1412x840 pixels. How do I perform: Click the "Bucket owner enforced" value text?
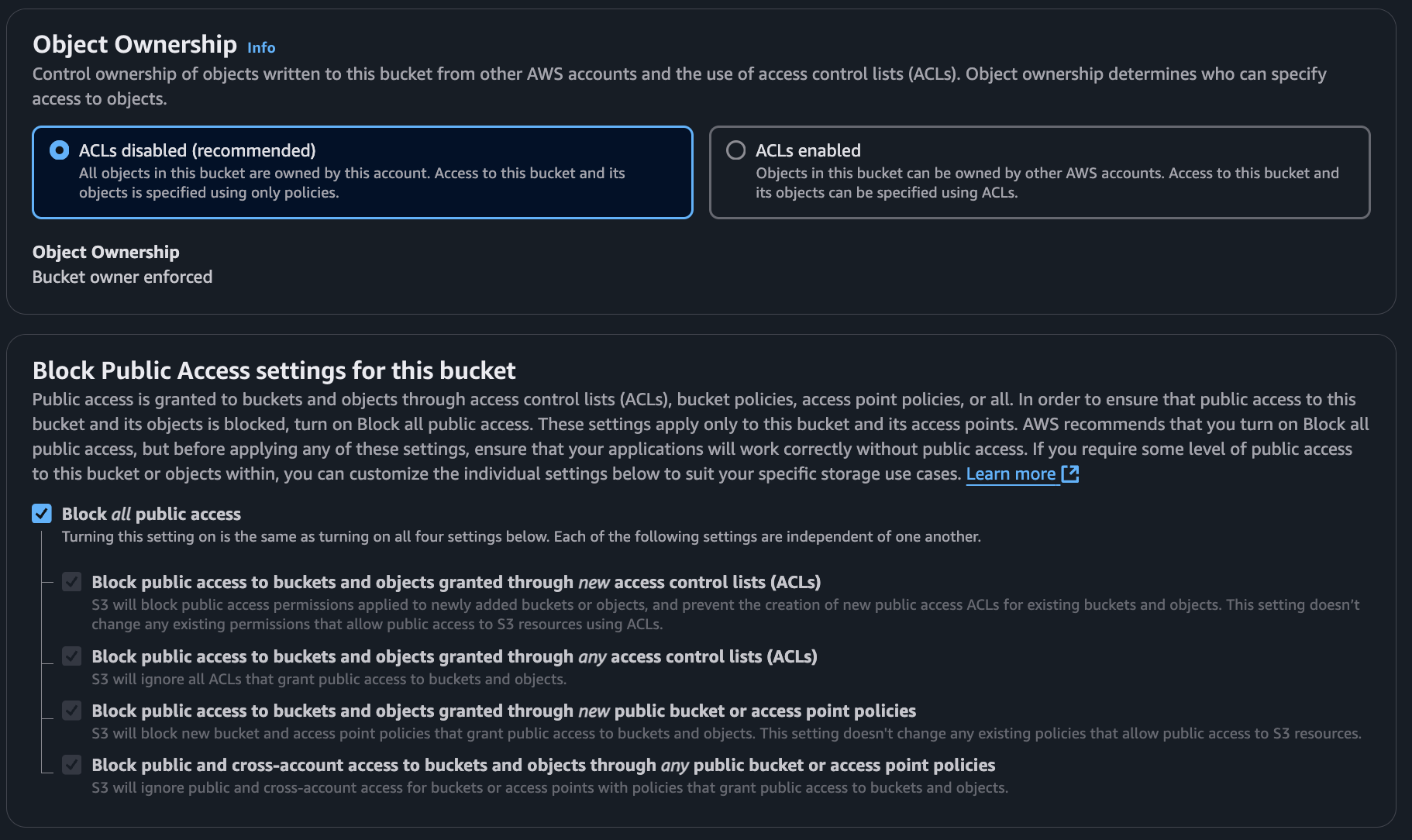point(122,277)
